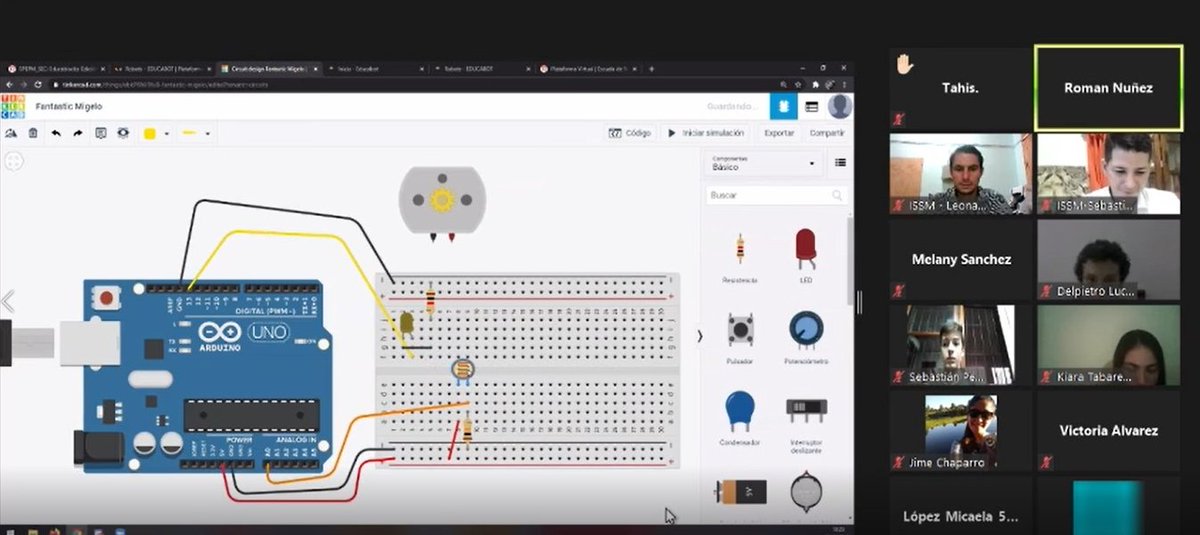
Task: Click the DC motor on canvas
Action: pos(441,205)
